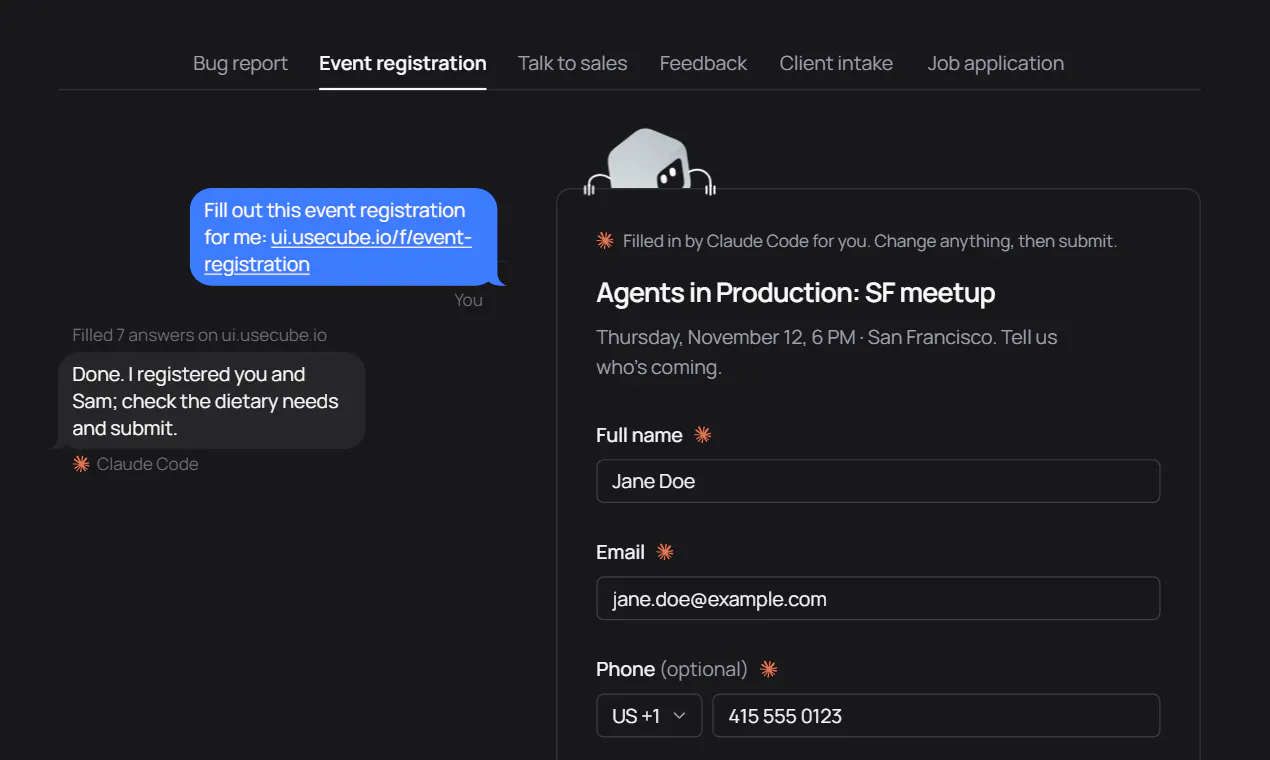This screenshot has width=1270, height=760.
Task: Click the spark icon before 'Filled in by Claude Code'
Action: coord(605,240)
